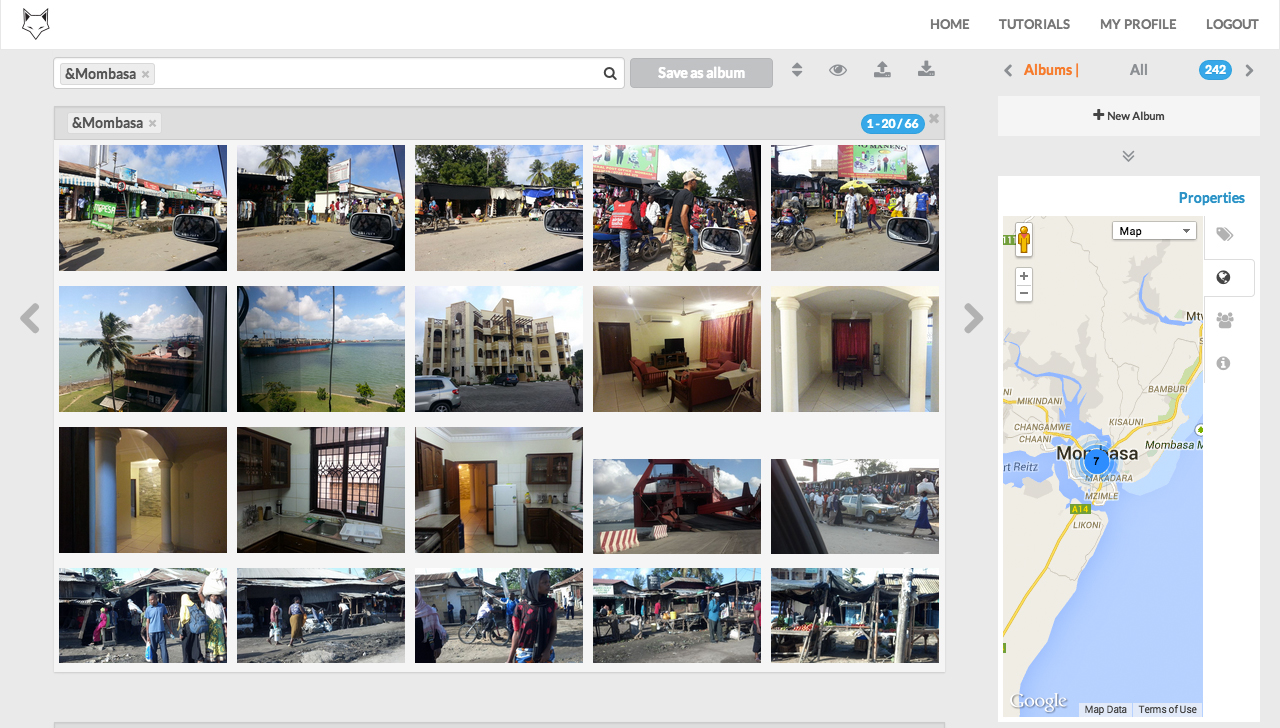Open the sort order up-down arrows
This screenshot has width=1280, height=728.
[x=797, y=70]
